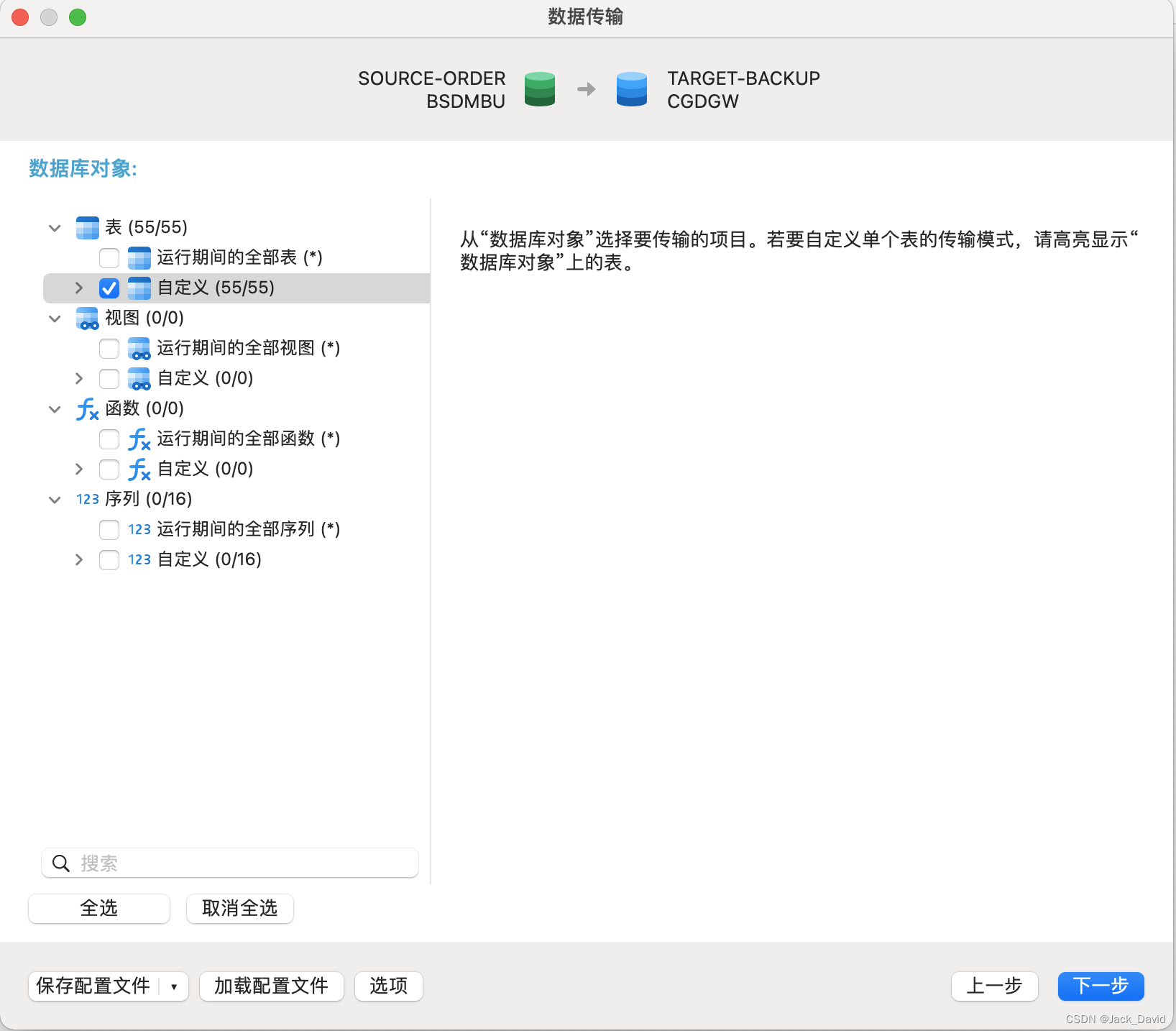Expand the sequences 自定义 (0/16) node
1176x1031 pixels.
(79, 559)
